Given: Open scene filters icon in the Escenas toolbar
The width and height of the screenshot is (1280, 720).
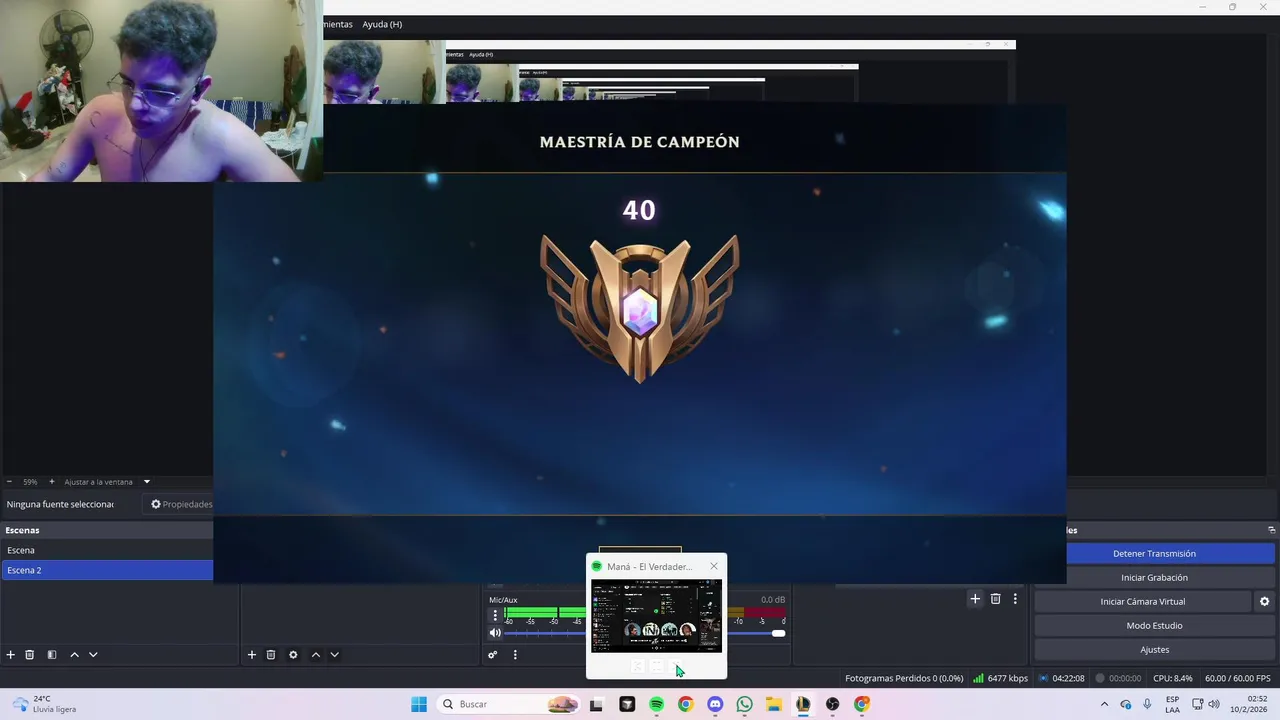Looking at the screenshot, I should pyautogui.click(x=52, y=655).
